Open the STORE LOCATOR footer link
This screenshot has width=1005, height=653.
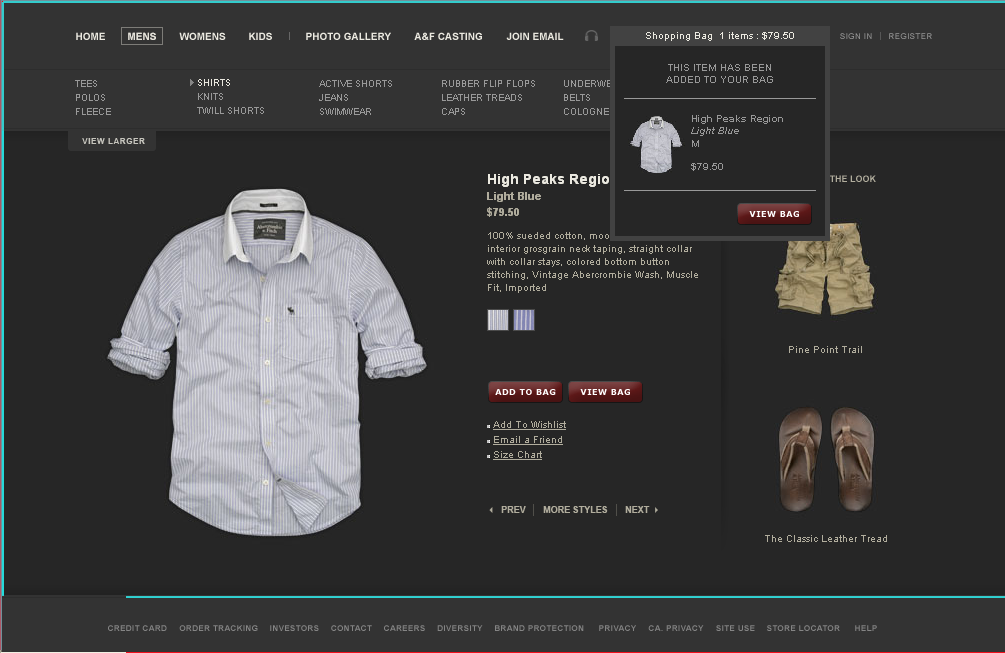click(803, 629)
